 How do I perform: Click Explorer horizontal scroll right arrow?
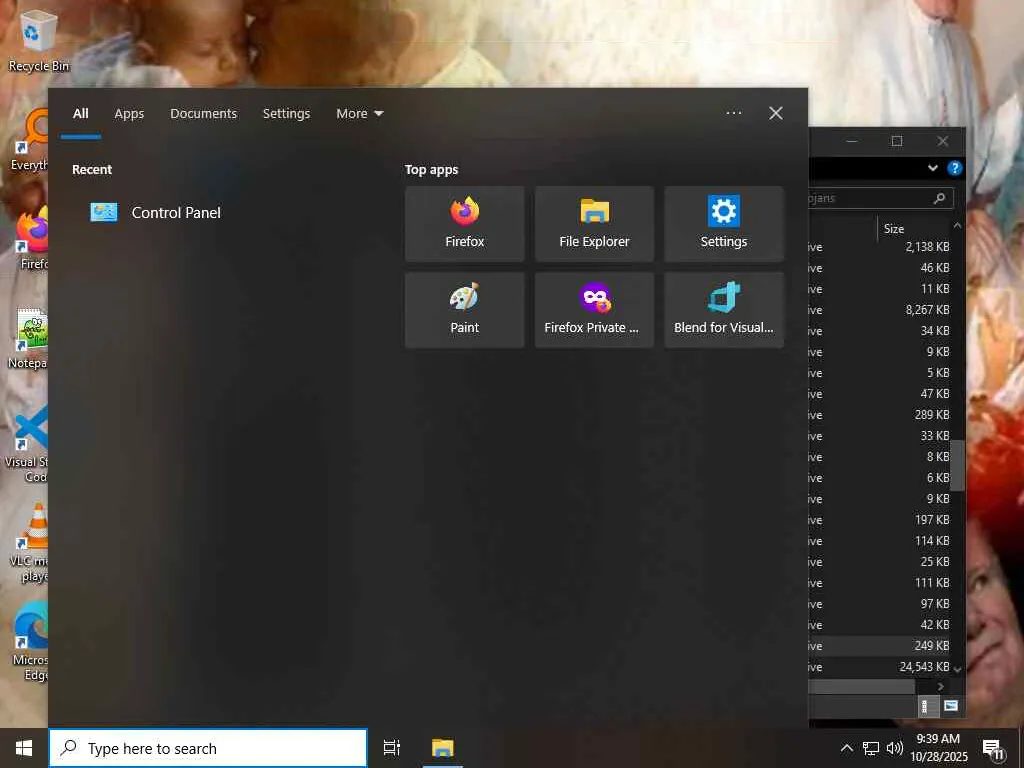(940, 686)
